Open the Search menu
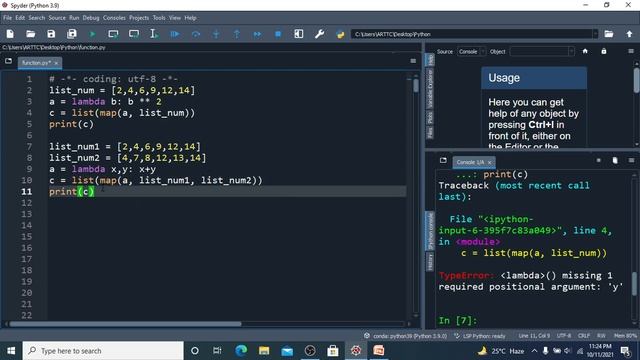Image resolution: width=640 pixels, height=360 pixels. [37, 18]
